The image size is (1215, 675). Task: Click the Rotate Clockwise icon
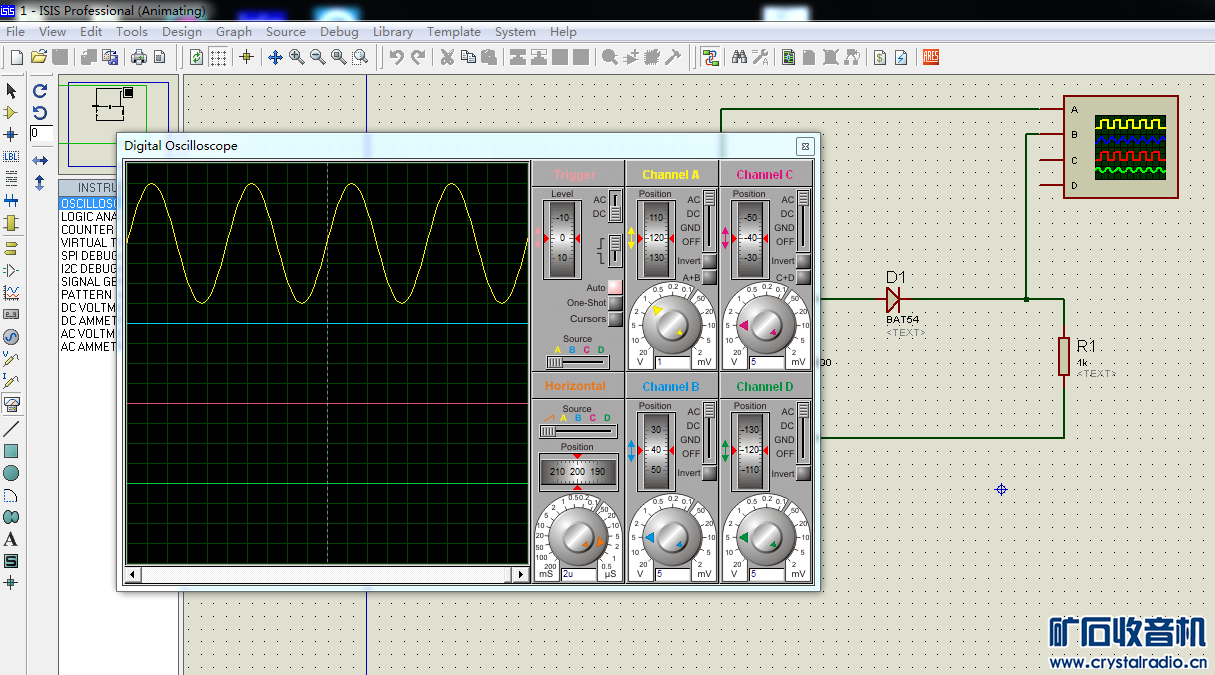40,91
